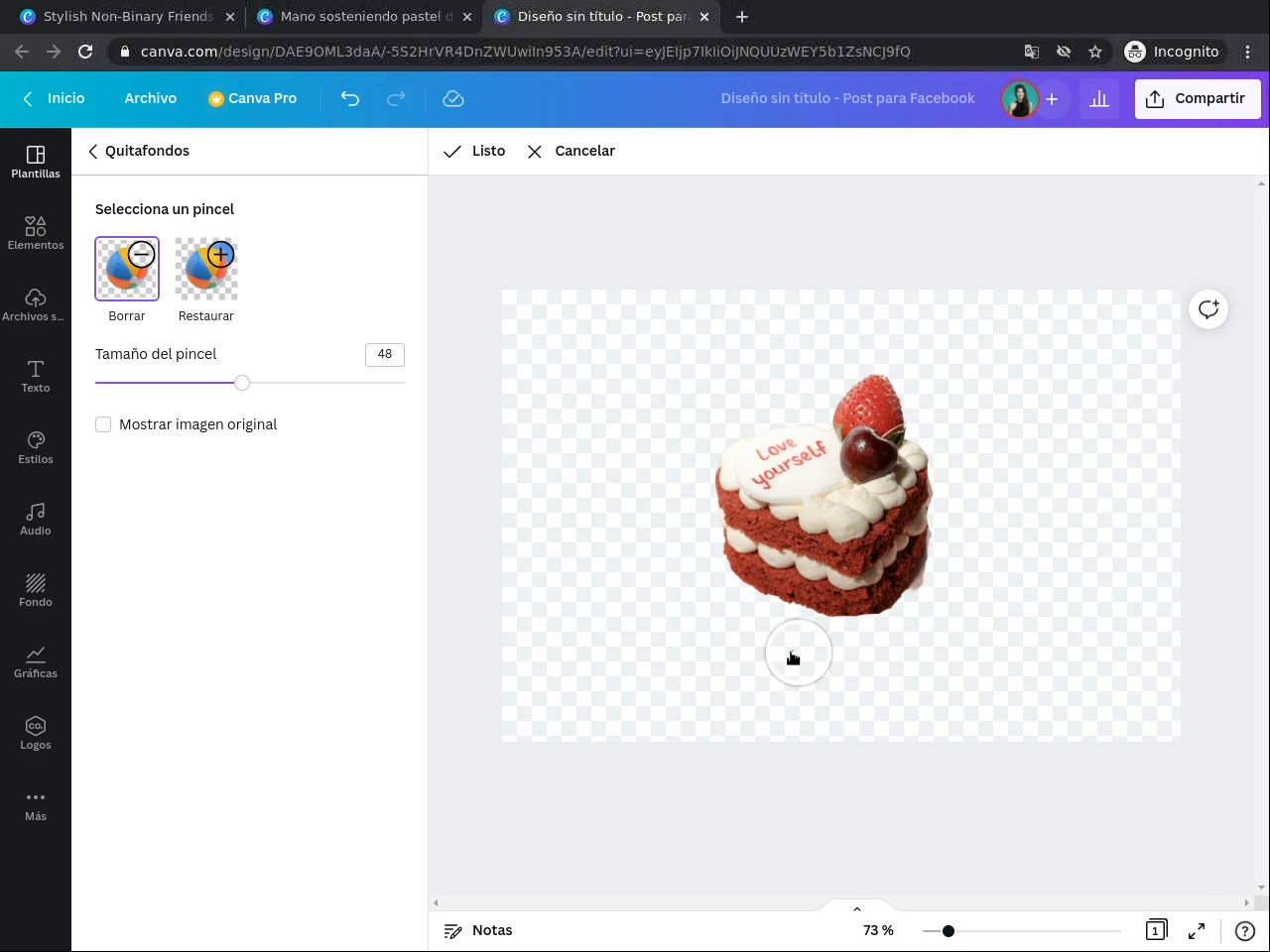Open the Logos sidebar panel

[x=36, y=734]
